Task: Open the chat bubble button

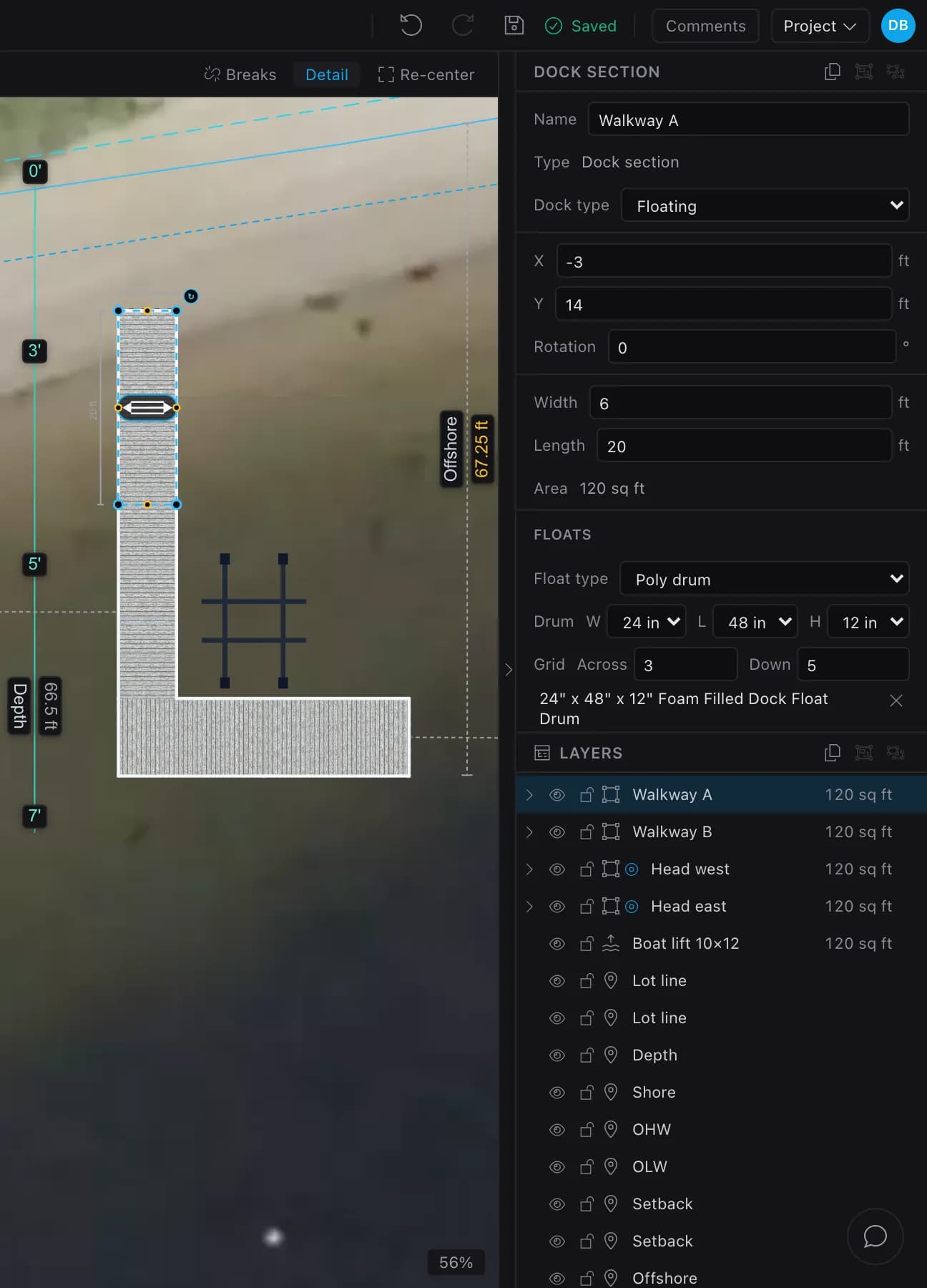Action: [x=875, y=1236]
